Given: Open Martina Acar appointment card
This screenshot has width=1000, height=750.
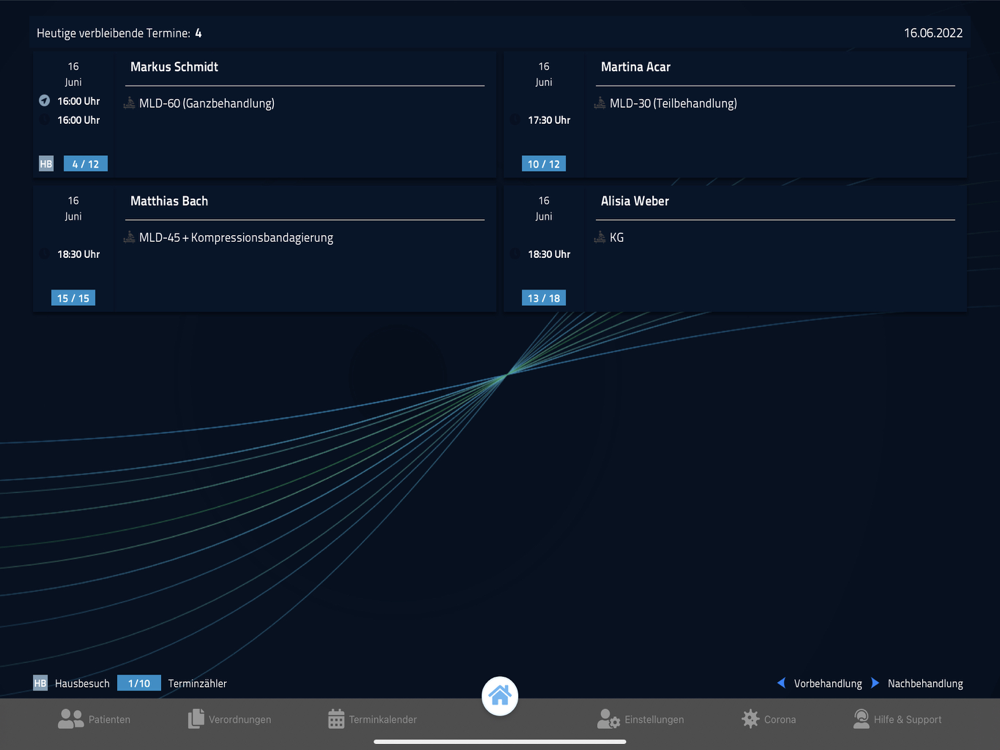Looking at the screenshot, I should [735, 114].
